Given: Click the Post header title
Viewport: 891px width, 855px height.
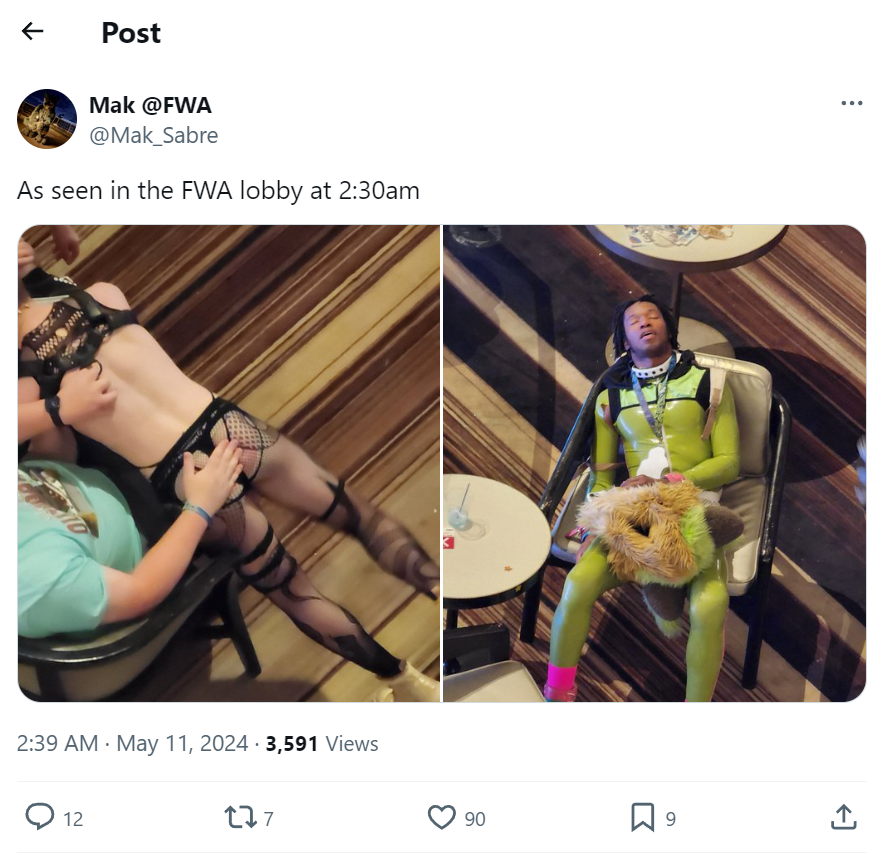Looking at the screenshot, I should pyautogui.click(x=131, y=32).
